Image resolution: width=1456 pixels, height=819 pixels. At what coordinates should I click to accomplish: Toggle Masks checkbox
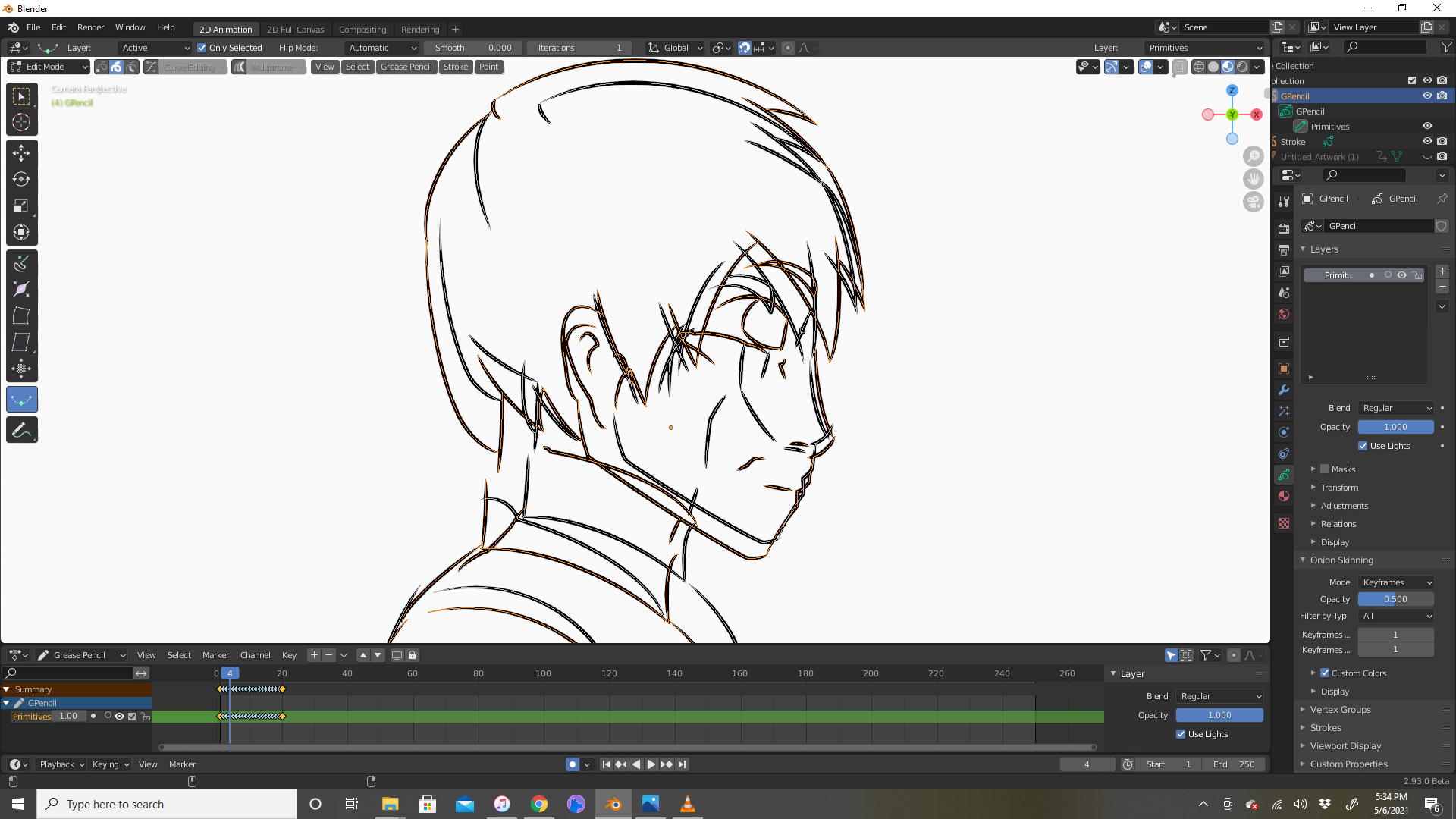coord(1325,469)
